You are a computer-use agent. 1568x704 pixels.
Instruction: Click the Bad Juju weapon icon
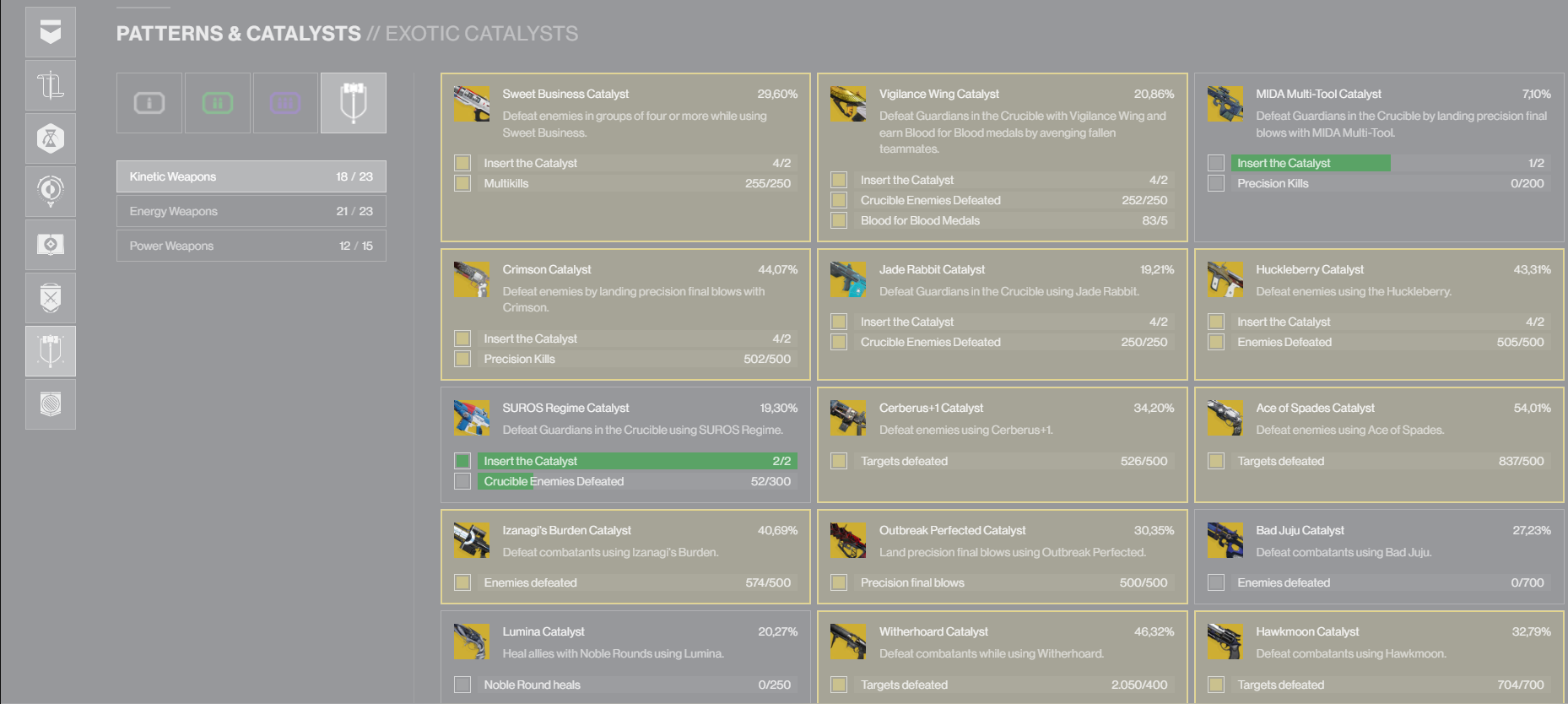1225,540
